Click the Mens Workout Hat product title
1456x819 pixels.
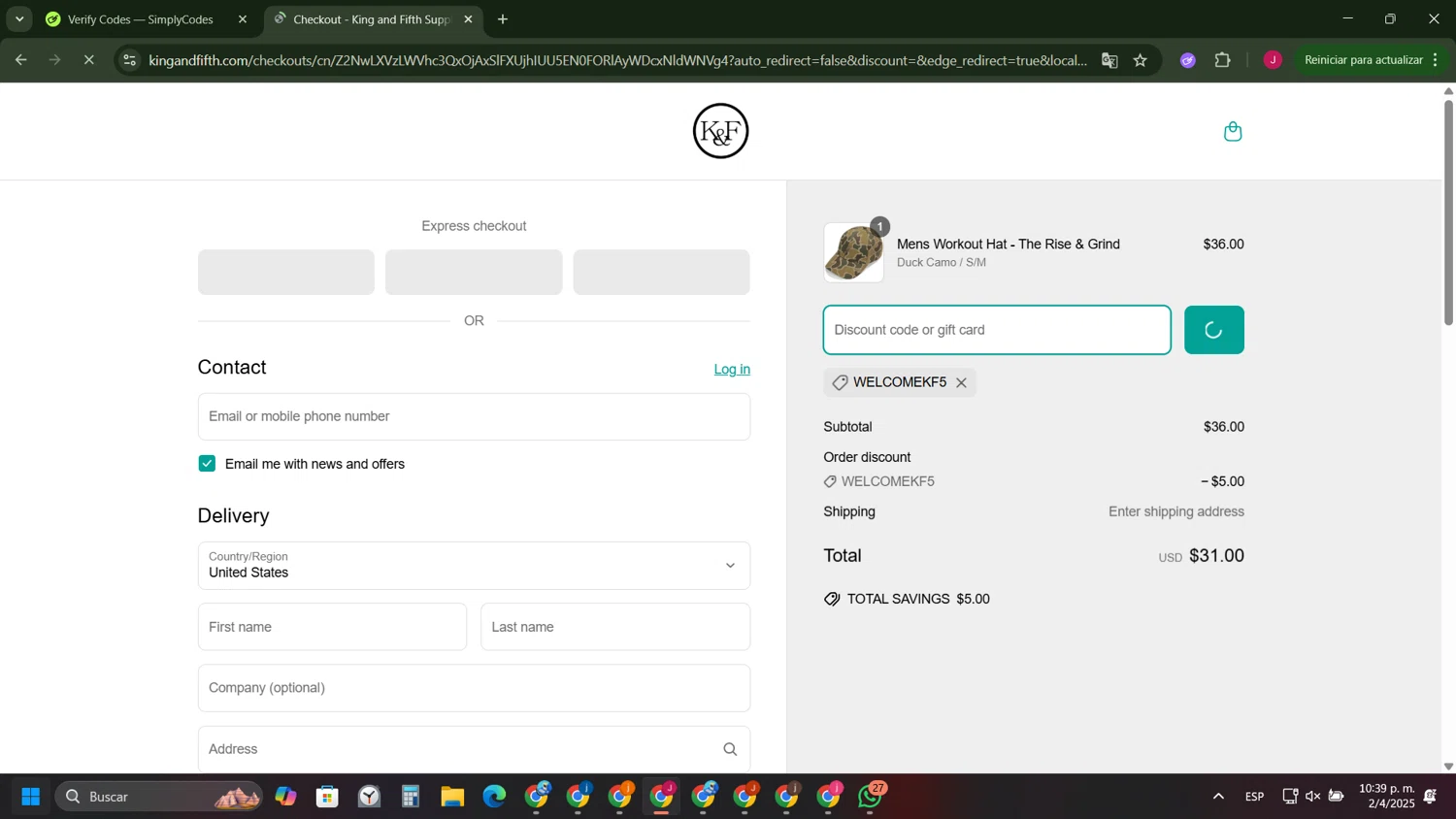(1009, 244)
